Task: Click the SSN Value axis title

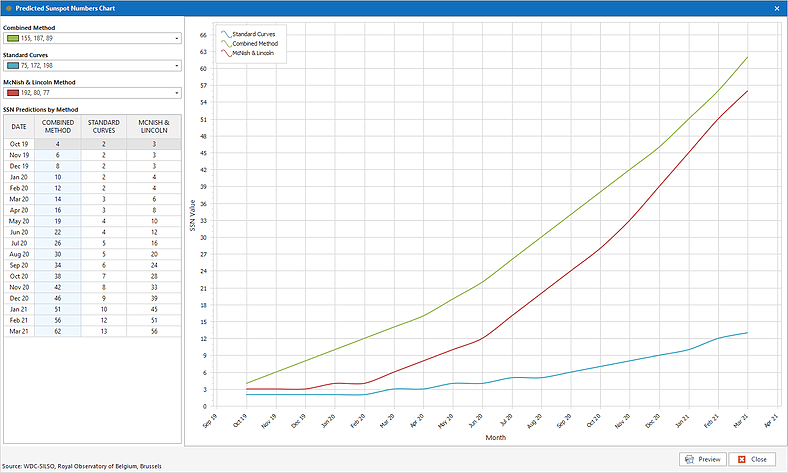Action: (192, 216)
